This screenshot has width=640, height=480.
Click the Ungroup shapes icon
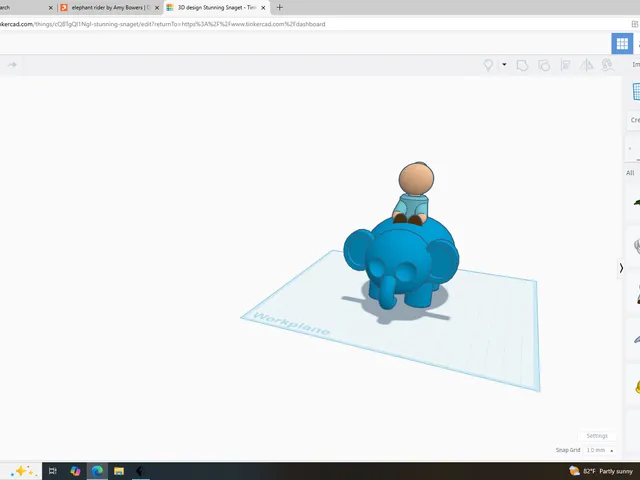pyautogui.click(x=544, y=65)
